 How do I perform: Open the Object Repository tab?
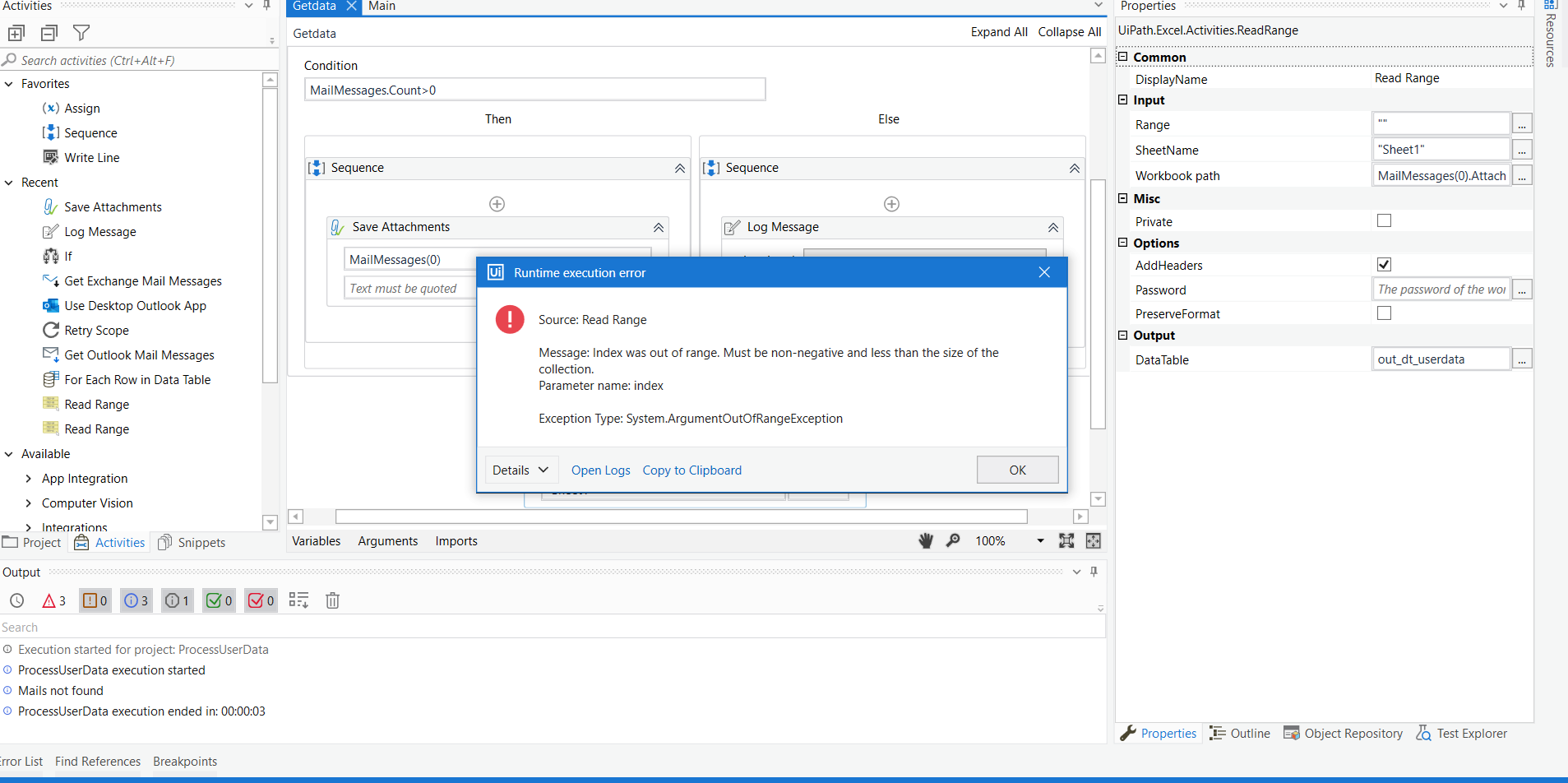coord(1344,734)
